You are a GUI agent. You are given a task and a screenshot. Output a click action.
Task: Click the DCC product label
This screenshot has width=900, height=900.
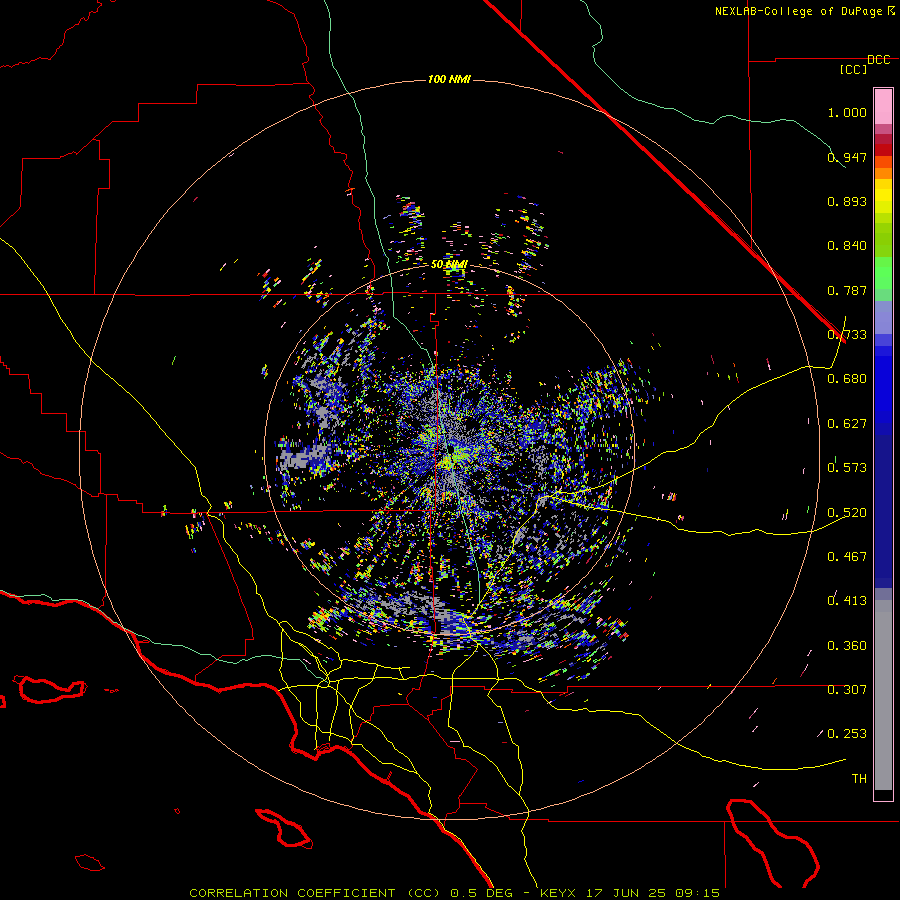pyautogui.click(x=879, y=60)
